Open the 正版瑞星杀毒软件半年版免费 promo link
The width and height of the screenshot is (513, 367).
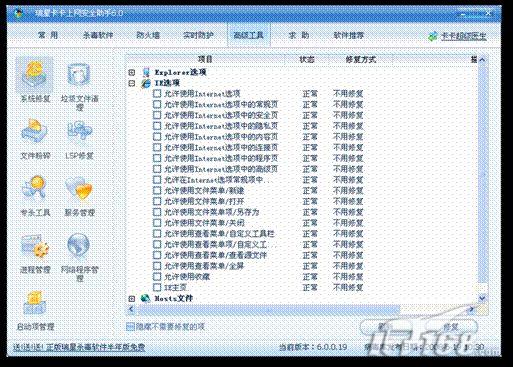[x=79, y=347]
